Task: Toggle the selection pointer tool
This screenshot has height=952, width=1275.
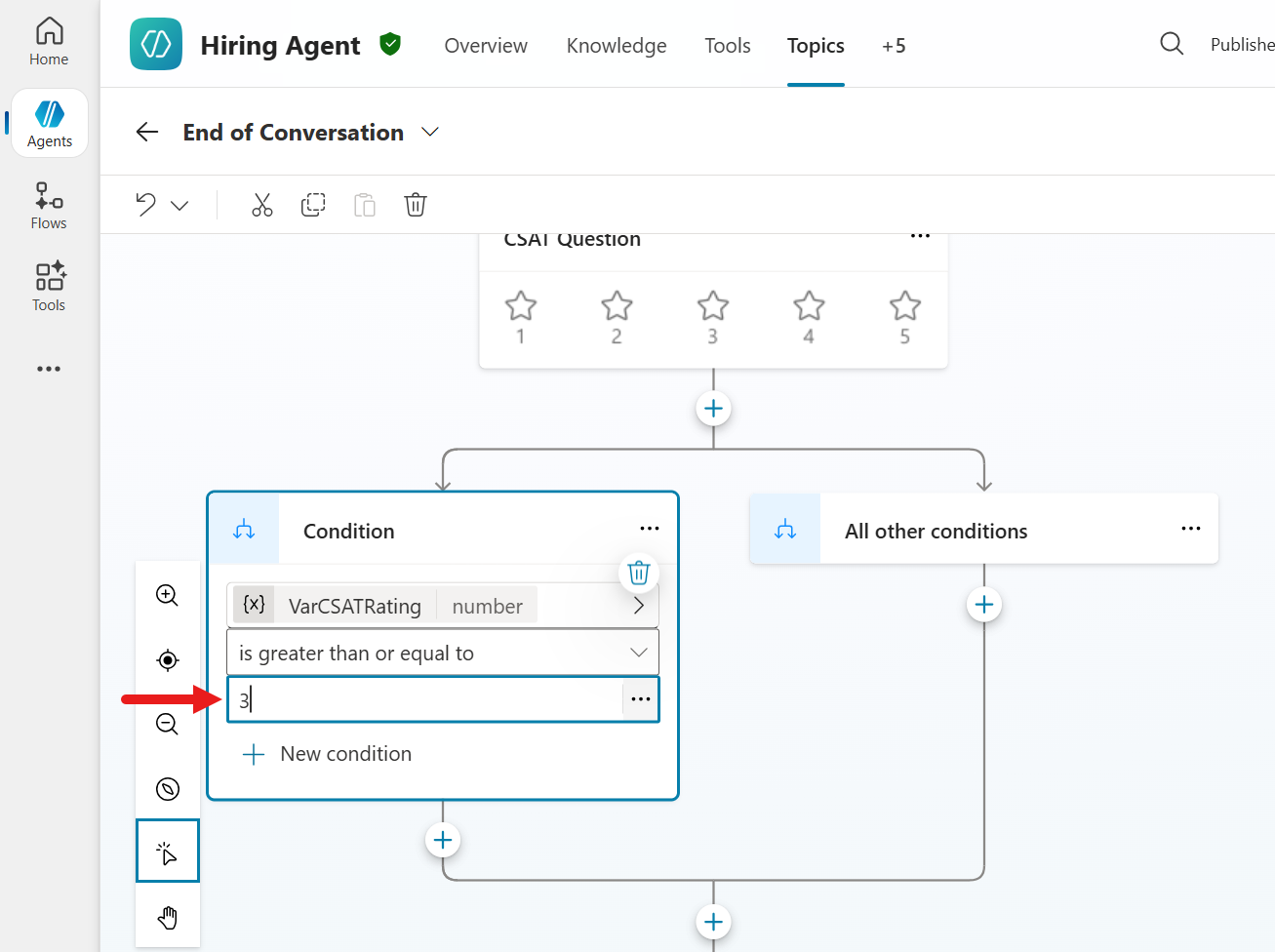Action: 168,852
